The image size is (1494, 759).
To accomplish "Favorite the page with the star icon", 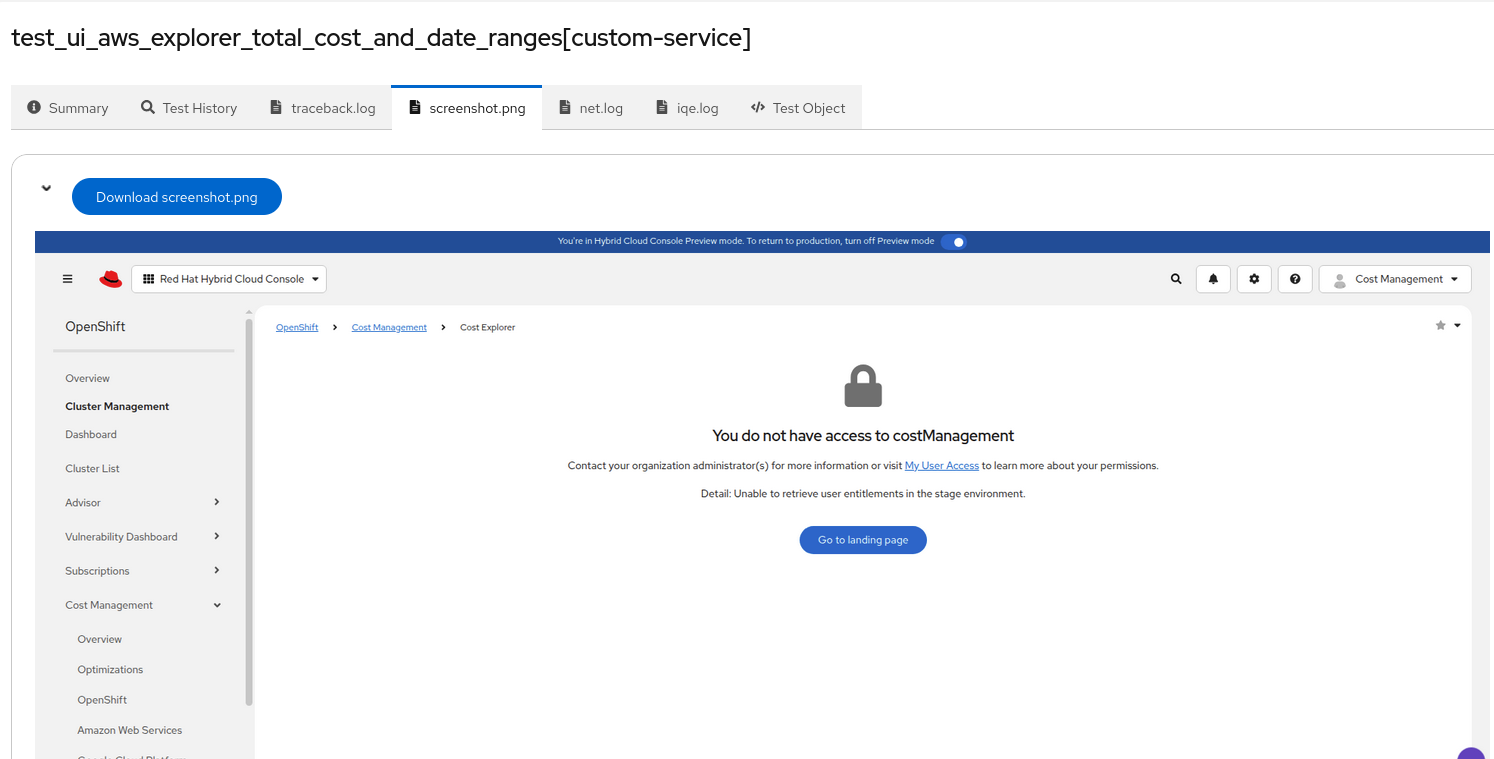I will pyautogui.click(x=1440, y=325).
